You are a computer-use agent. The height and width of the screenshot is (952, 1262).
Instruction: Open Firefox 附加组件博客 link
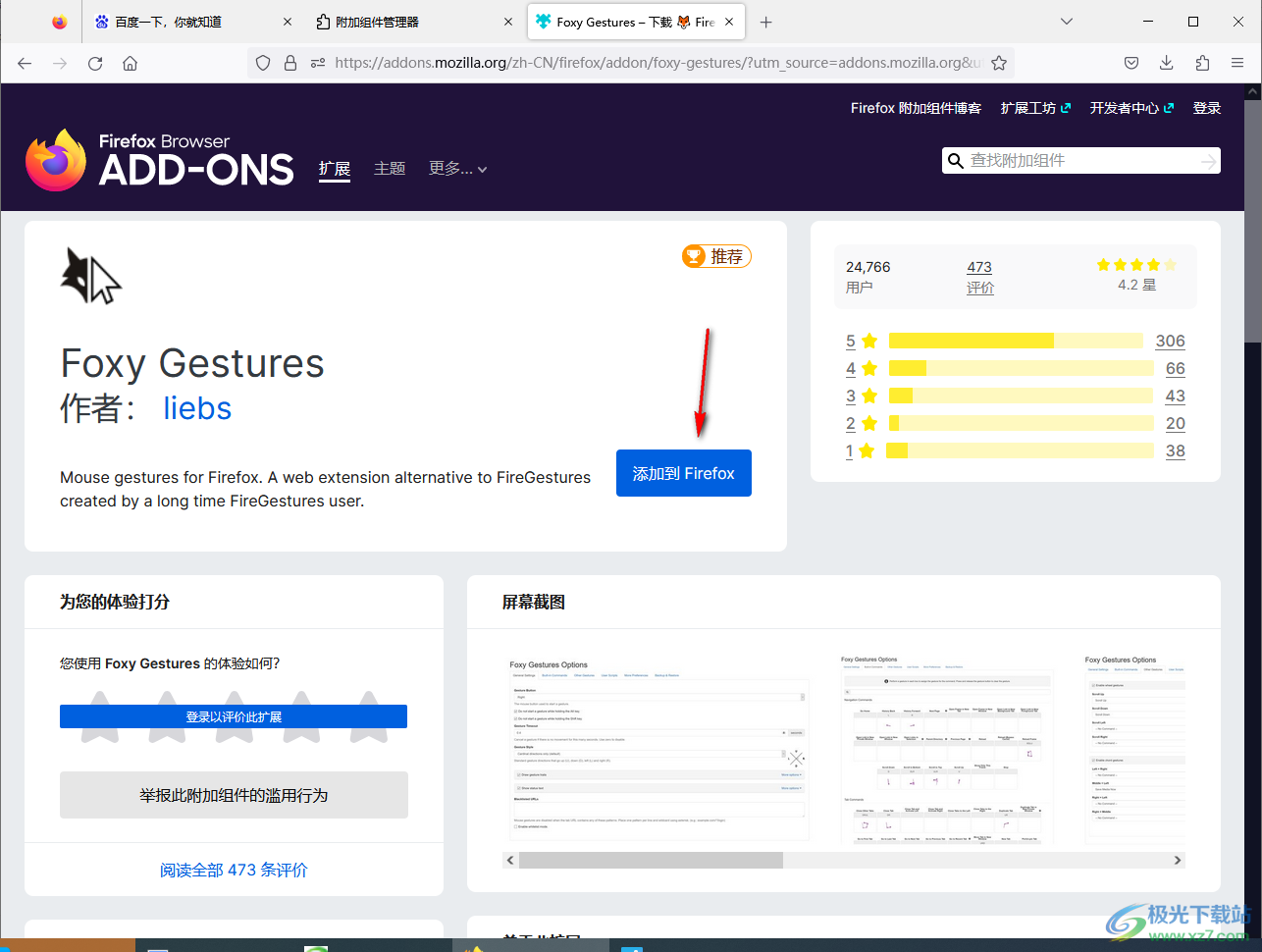(x=916, y=108)
